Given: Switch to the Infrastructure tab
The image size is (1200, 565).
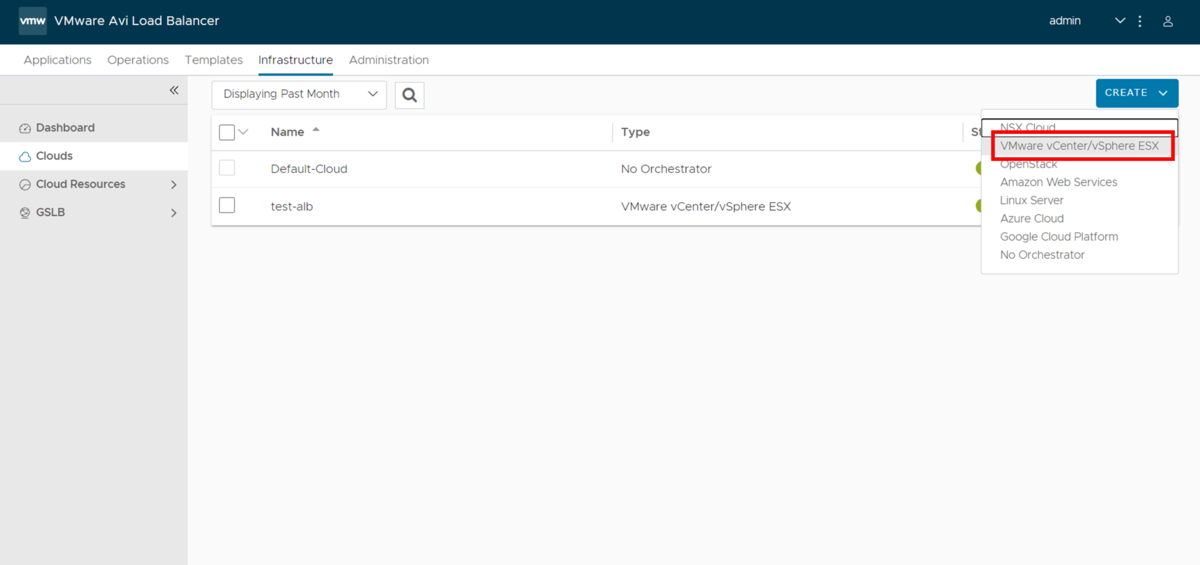Looking at the screenshot, I should (296, 60).
